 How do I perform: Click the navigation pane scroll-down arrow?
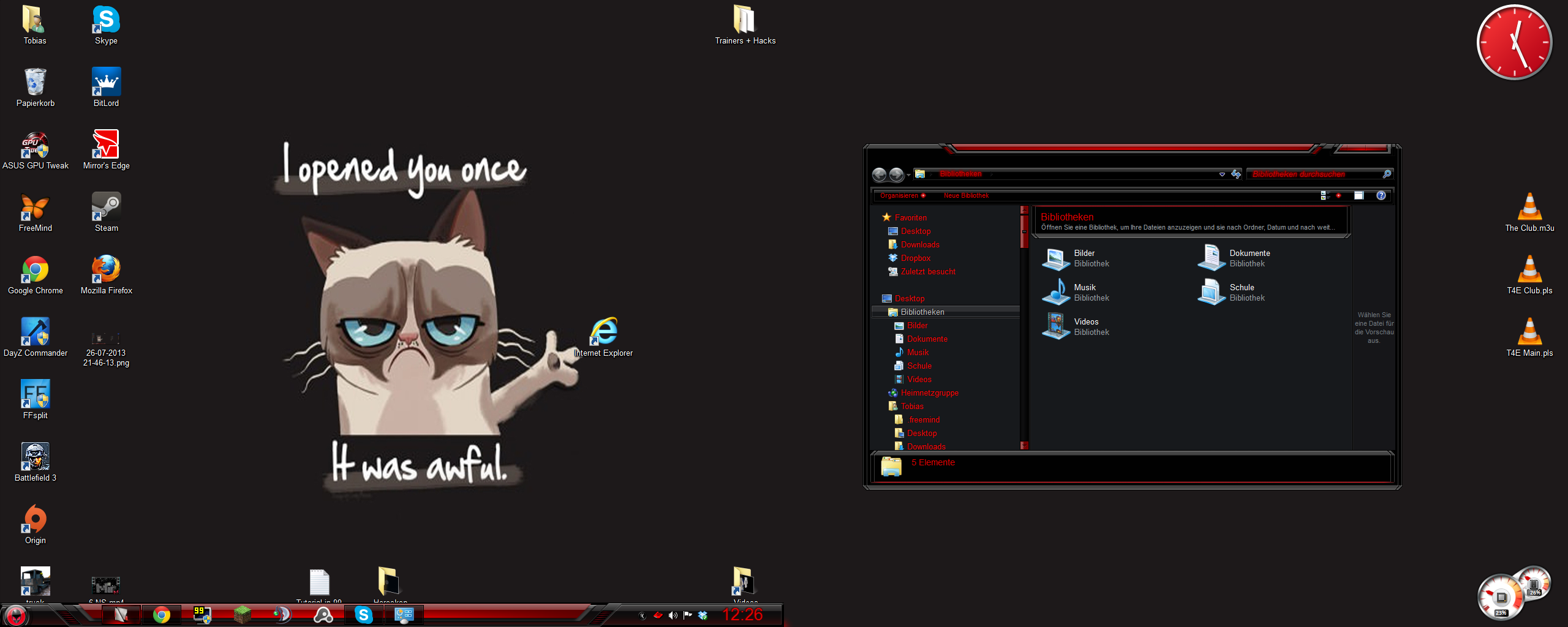point(1023,445)
